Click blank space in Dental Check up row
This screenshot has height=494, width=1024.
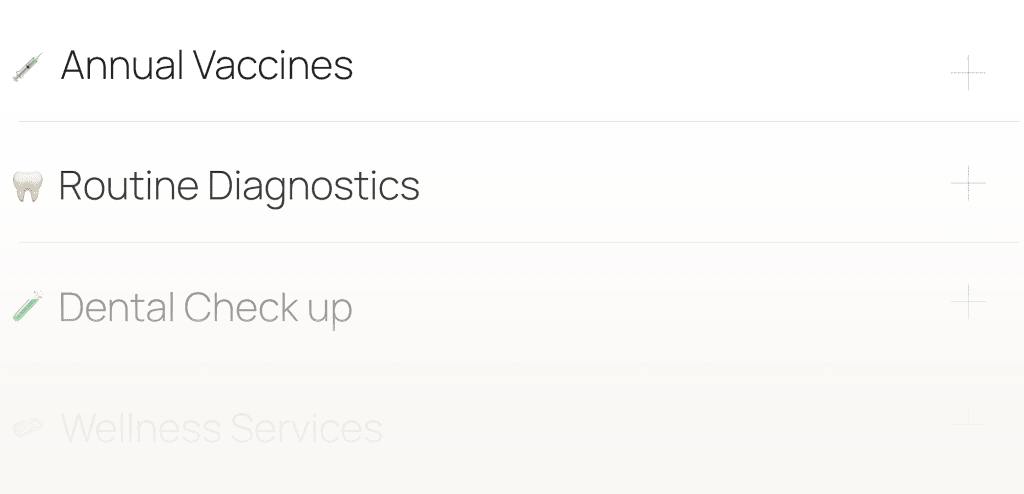pos(650,307)
